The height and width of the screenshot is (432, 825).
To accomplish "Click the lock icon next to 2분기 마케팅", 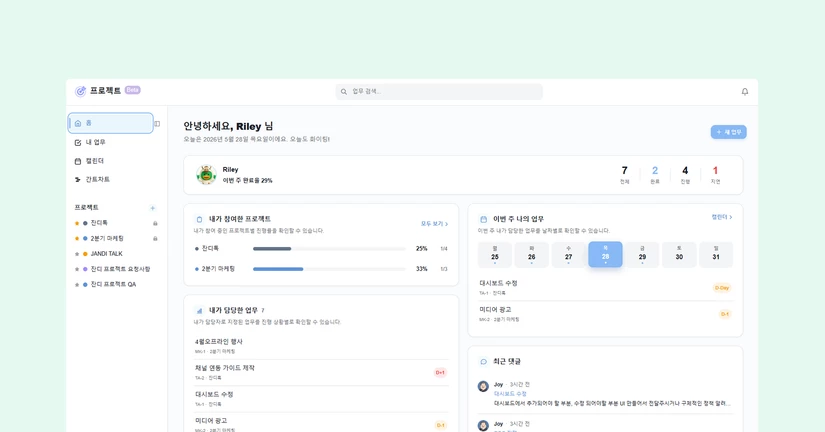I will (x=155, y=238).
